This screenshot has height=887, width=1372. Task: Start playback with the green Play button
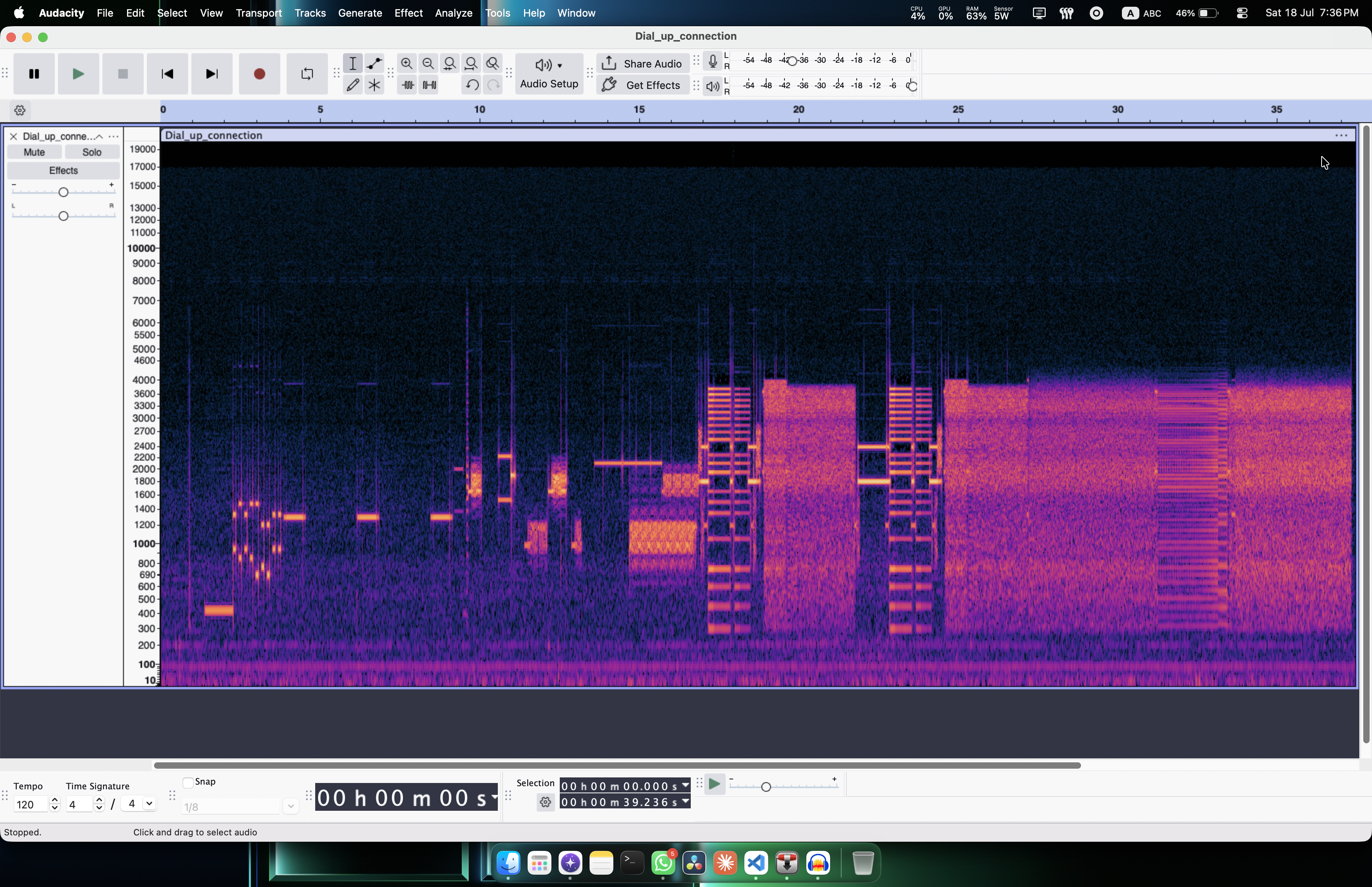click(78, 74)
